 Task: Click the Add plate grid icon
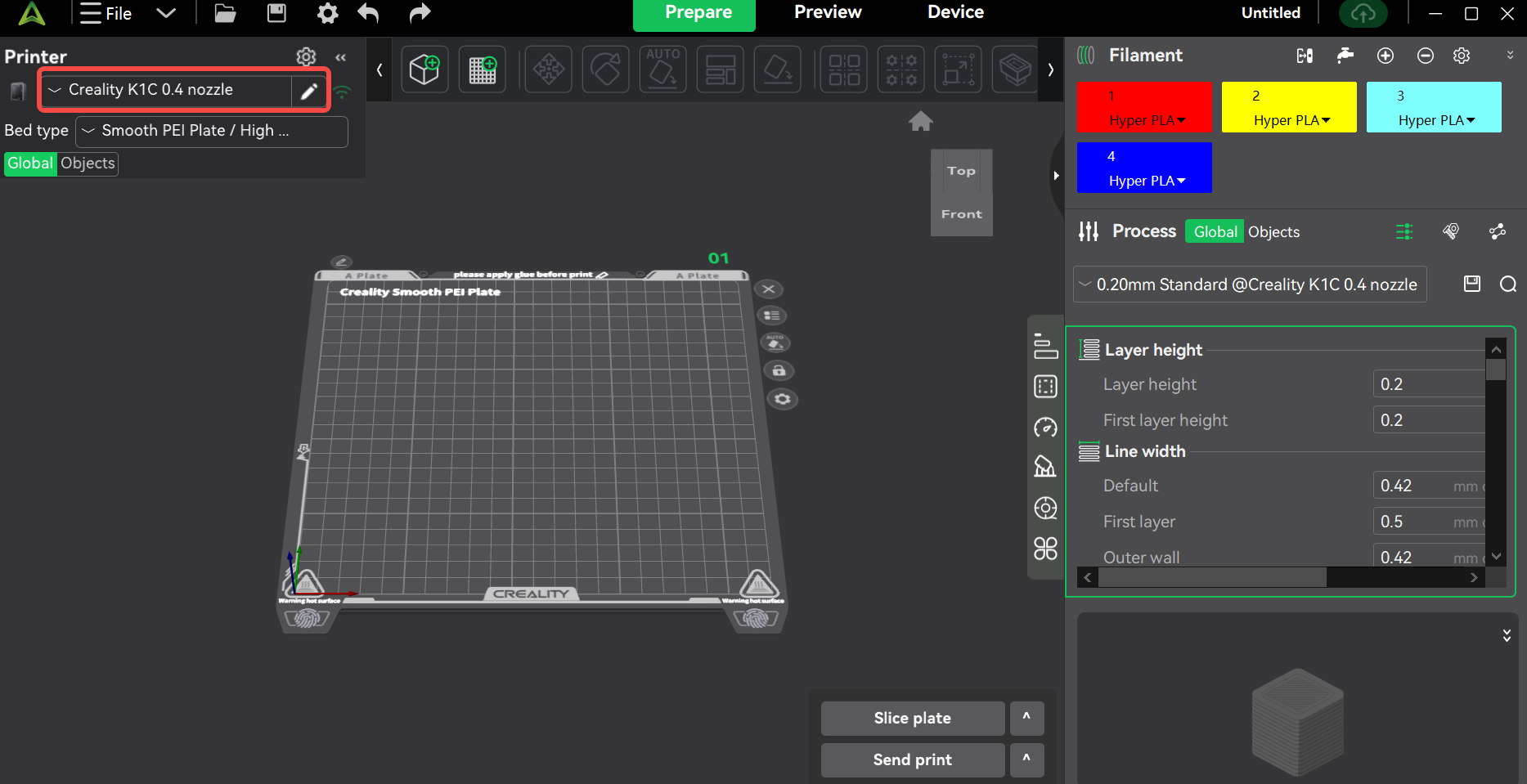[x=483, y=69]
